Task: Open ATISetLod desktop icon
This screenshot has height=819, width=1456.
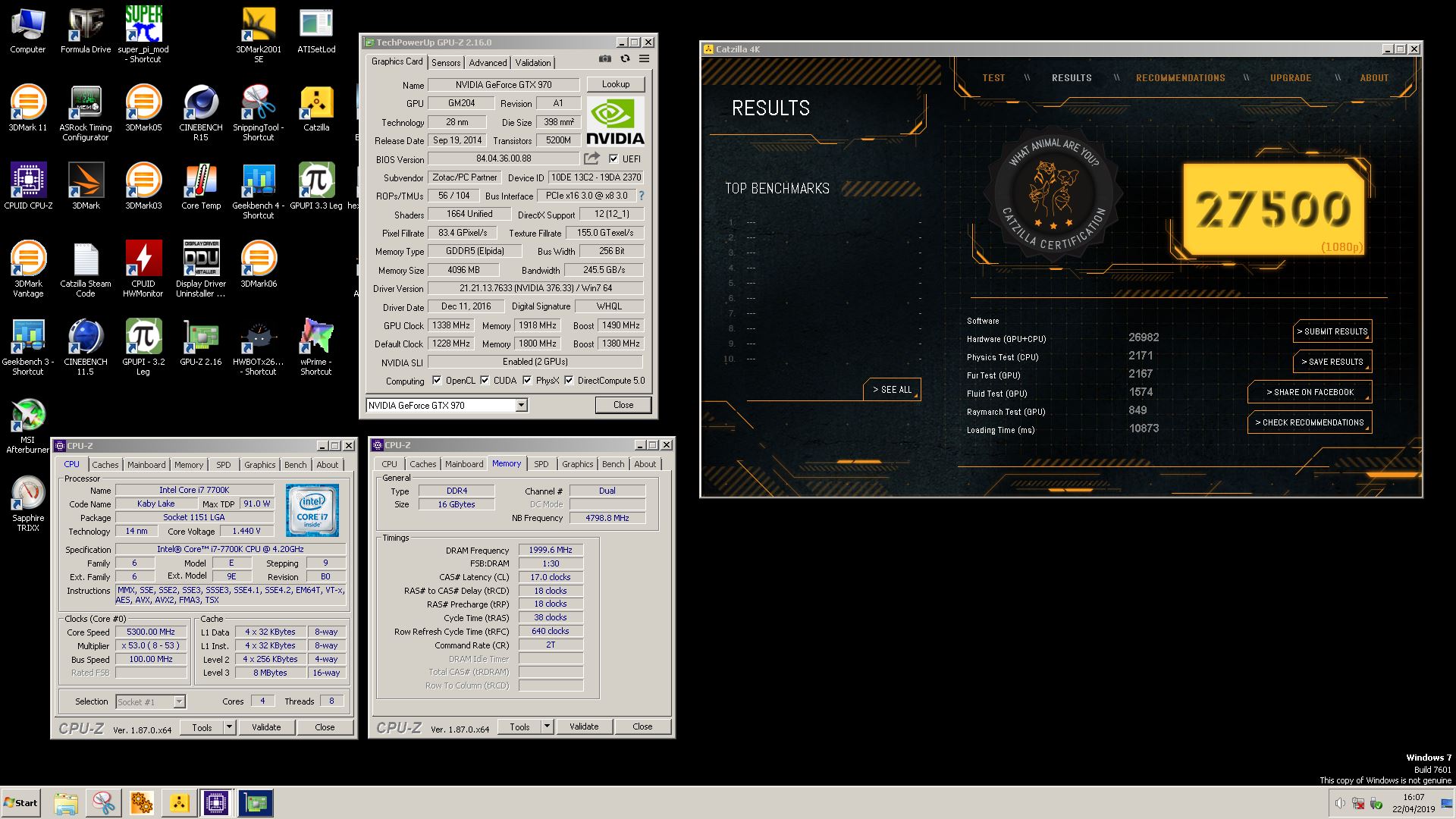Action: pyautogui.click(x=316, y=30)
